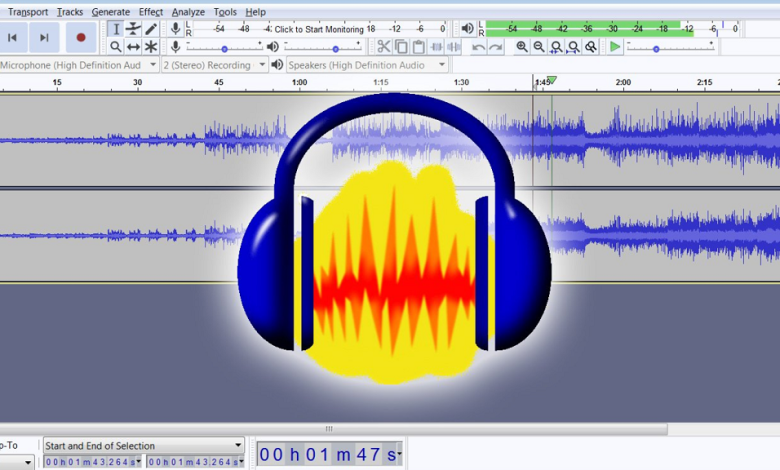Click the recording volume slider
The width and height of the screenshot is (780, 470).
pyautogui.click(x=224, y=47)
